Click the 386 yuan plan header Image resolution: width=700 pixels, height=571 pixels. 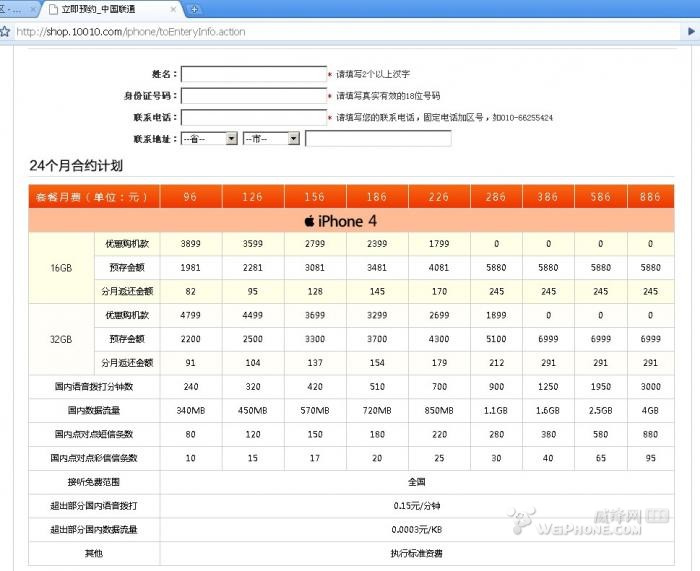[x=548, y=197]
